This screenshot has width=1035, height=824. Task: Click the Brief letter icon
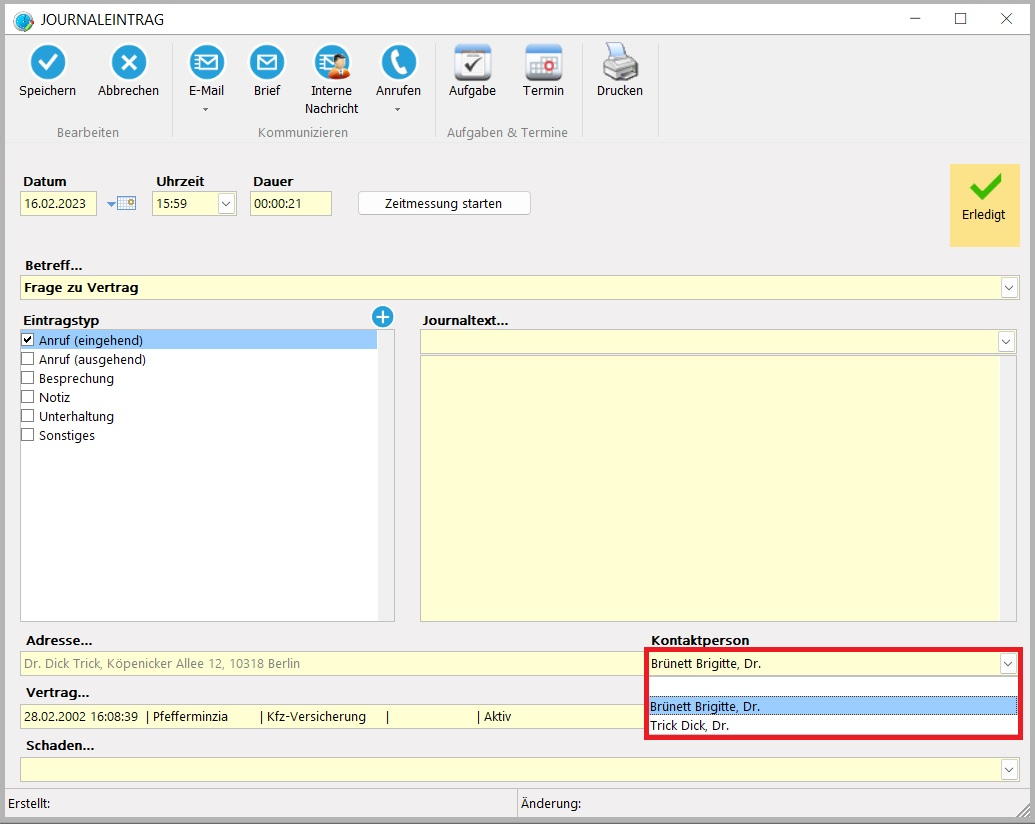pyautogui.click(x=267, y=63)
